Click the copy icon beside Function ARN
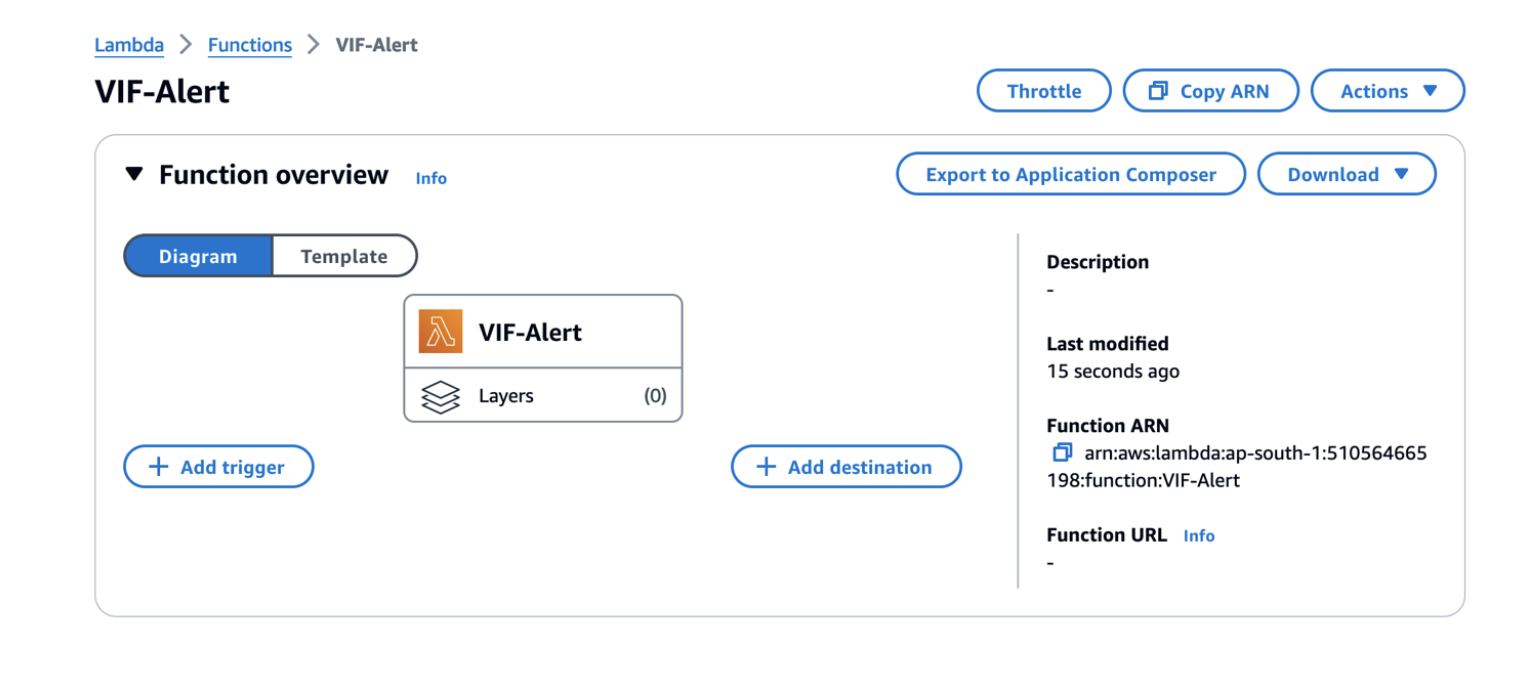1534x675 pixels. (1062, 453)
